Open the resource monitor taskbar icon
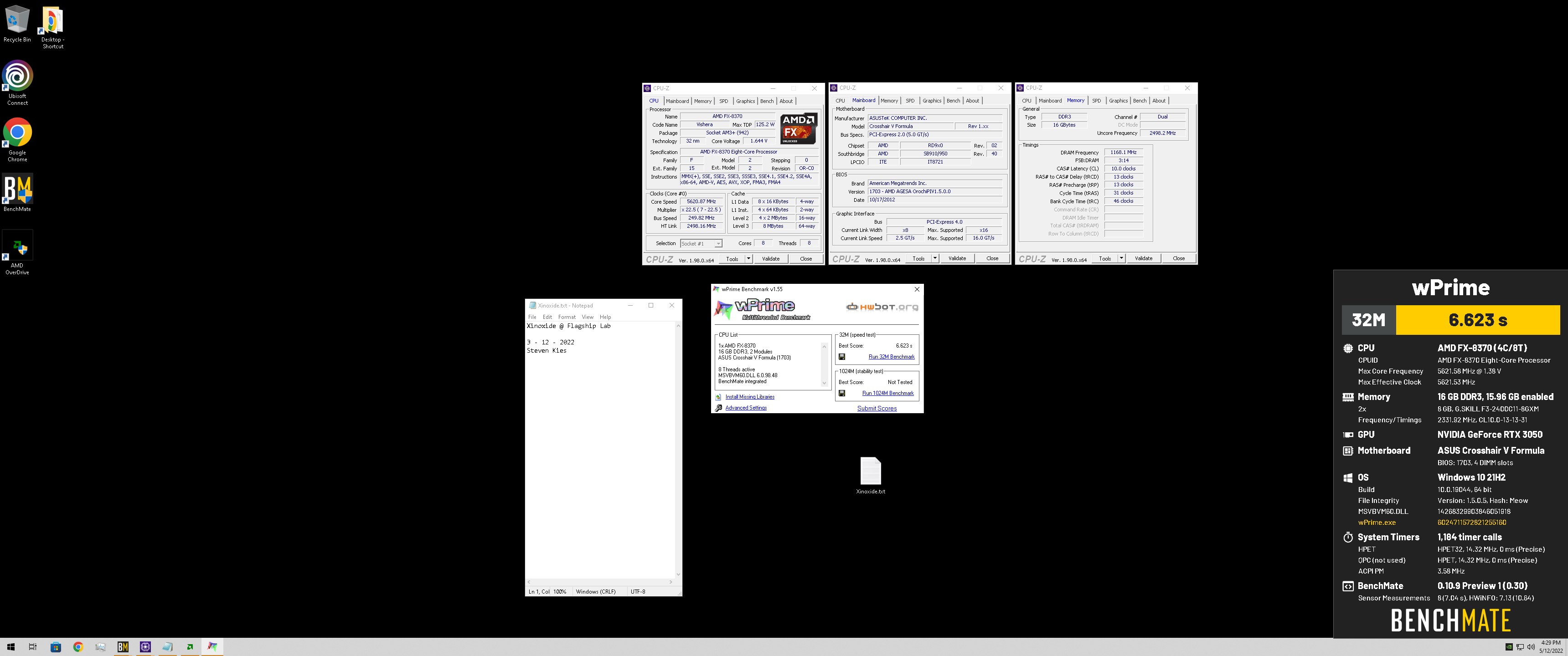This screenshot has height=656, width=1568. (x=100, y=647)
